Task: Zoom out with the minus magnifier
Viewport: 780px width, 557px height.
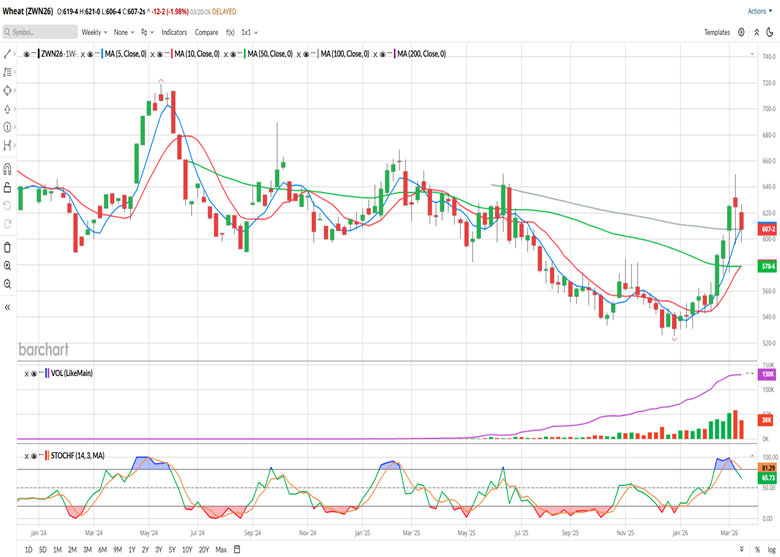Action: coord(7,284)
